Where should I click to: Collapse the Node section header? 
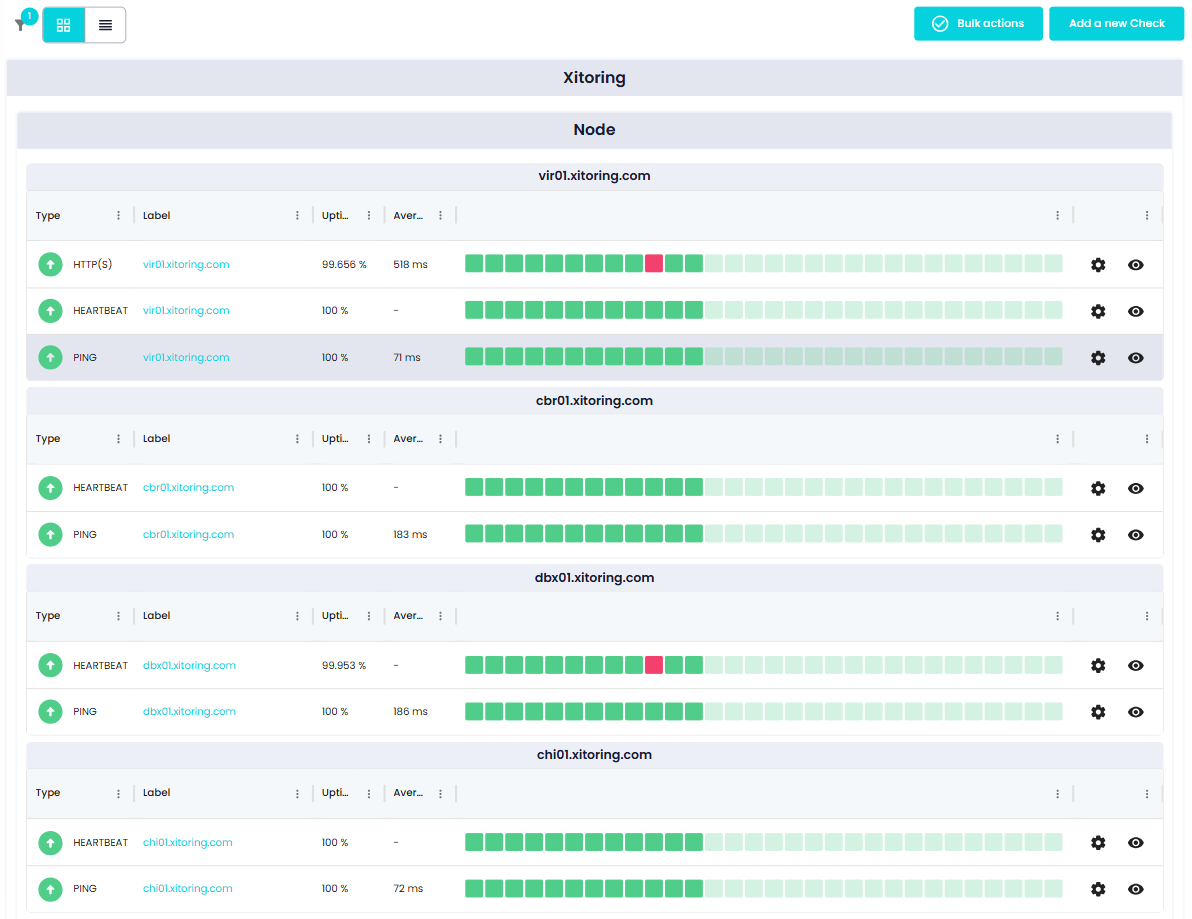pos(594,130)
